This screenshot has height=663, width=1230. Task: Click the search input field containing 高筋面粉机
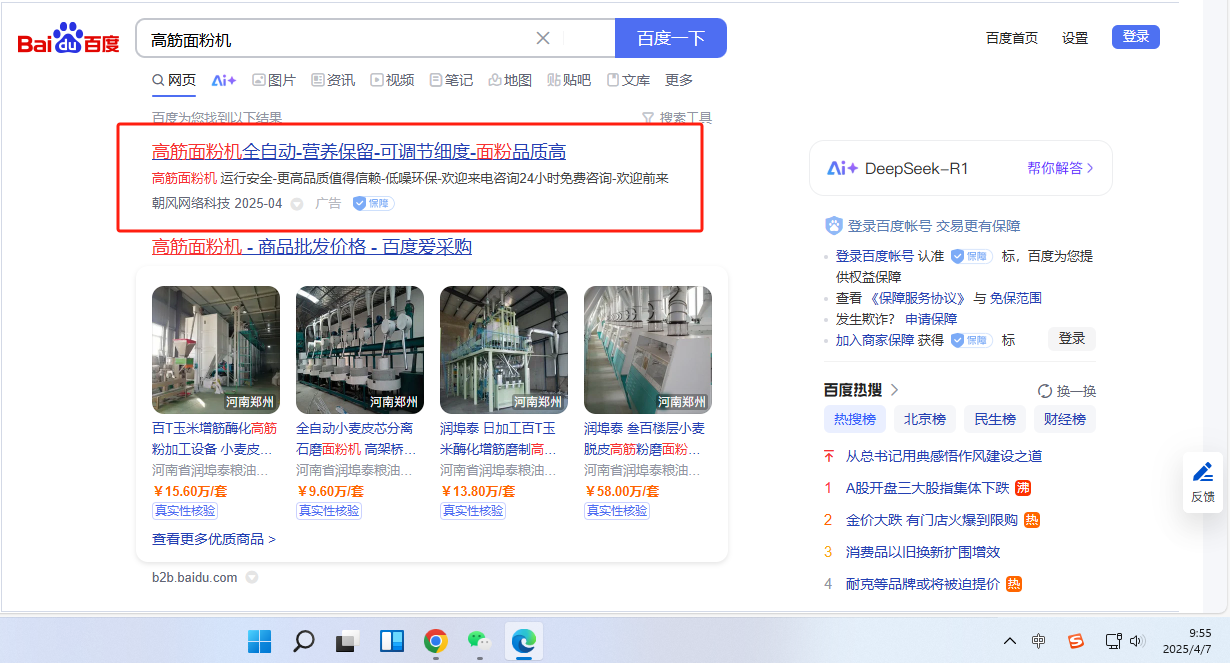tap(335, 39)
